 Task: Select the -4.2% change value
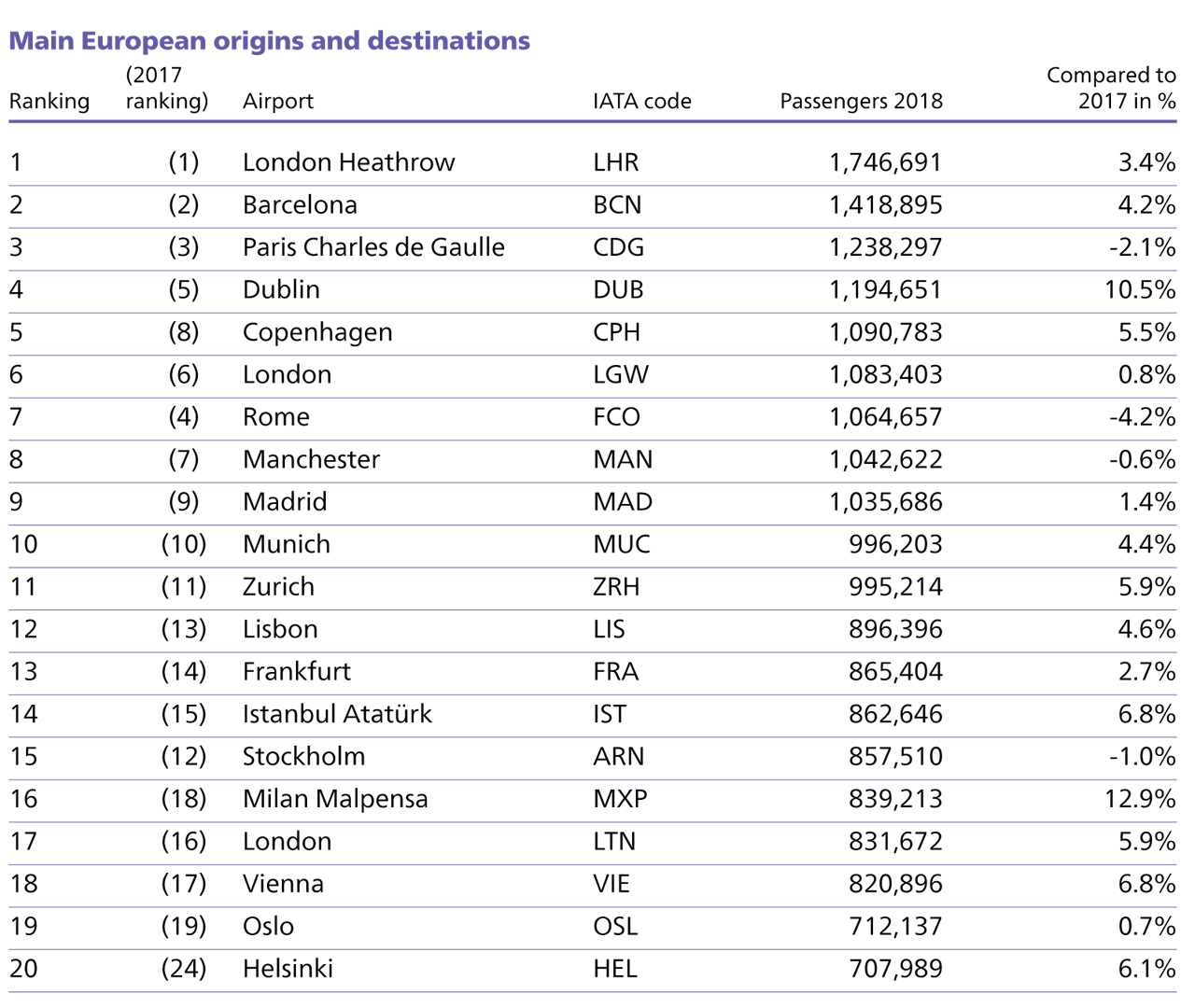click(x=1143, y=417)
